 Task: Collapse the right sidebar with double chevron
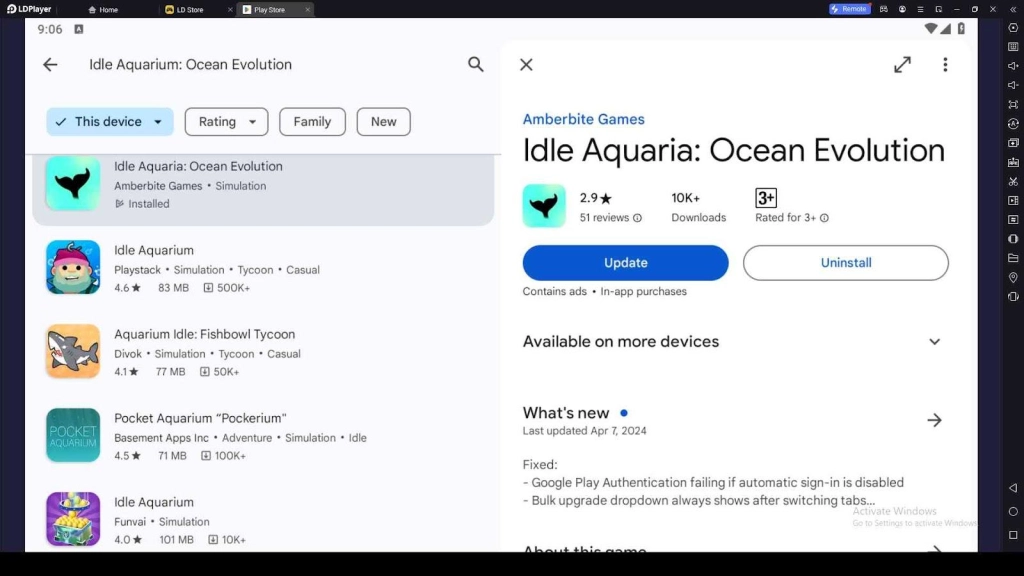[x=1013, y=9]
